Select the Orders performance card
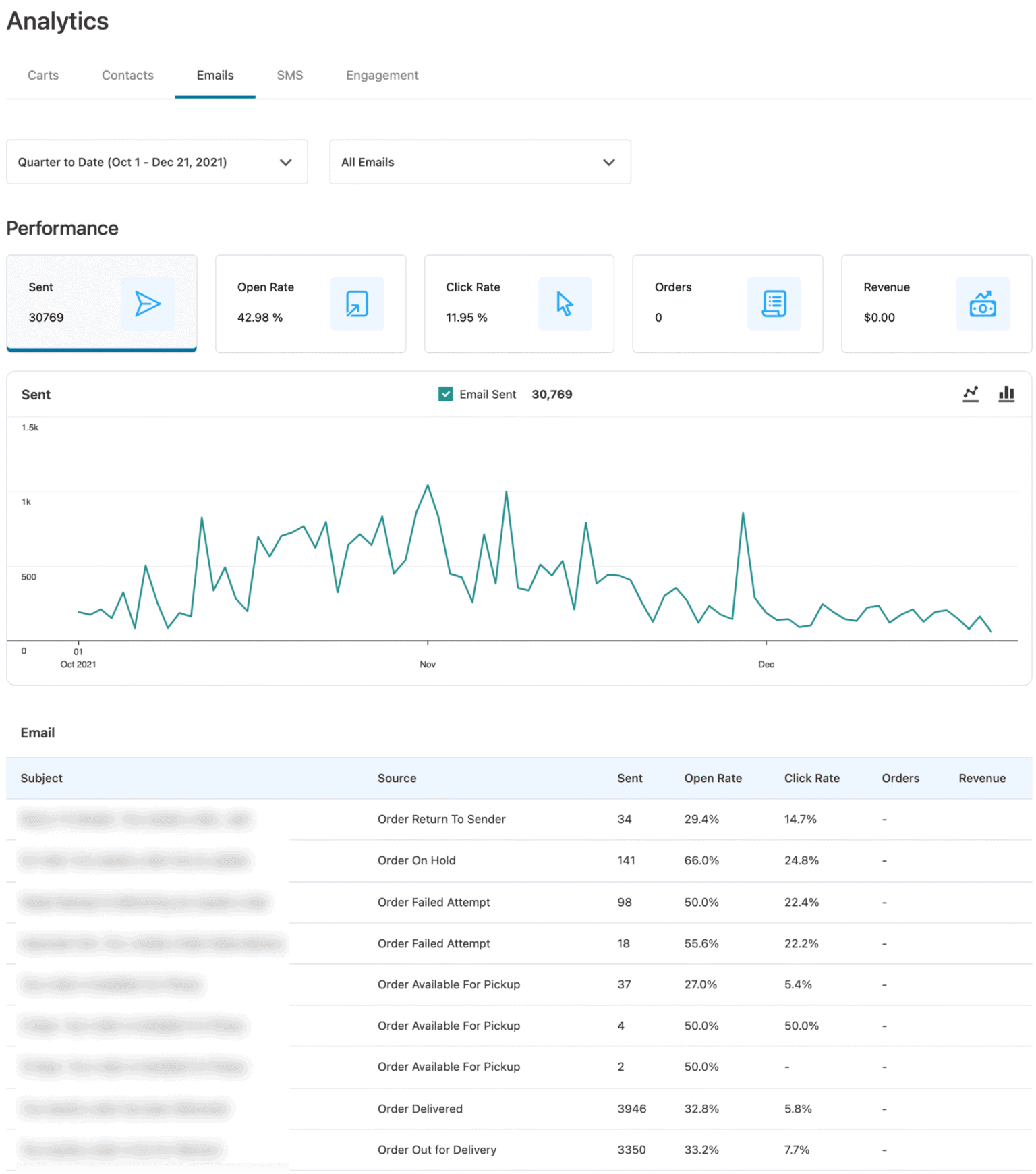Viewport: 1036px width, 1174px height. (728, 304)
